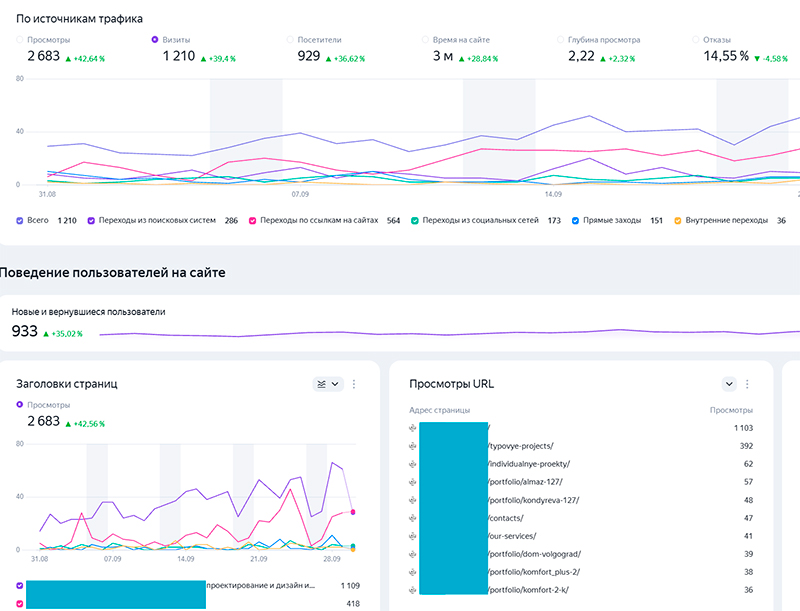Viewport: 800px width, 611px height.
Task: Select the Время на сайте radio button
Action: (426, 40)
